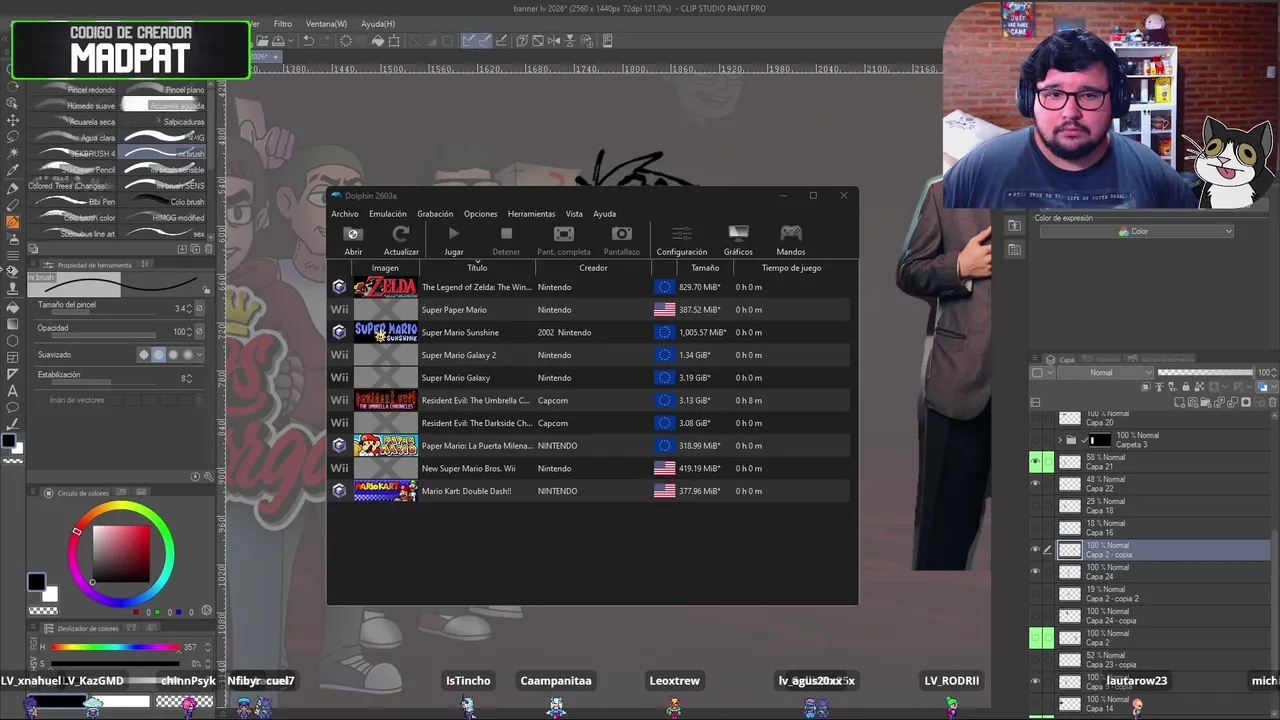1280x720 pixels.
Task: Select the Text tool
Action: [x=13, y=391]
